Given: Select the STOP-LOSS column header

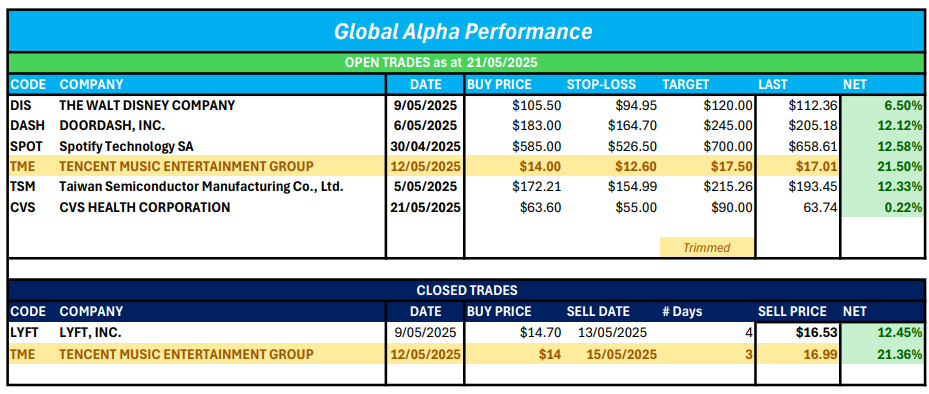Looking at the screenshot, I should point(601,84).
